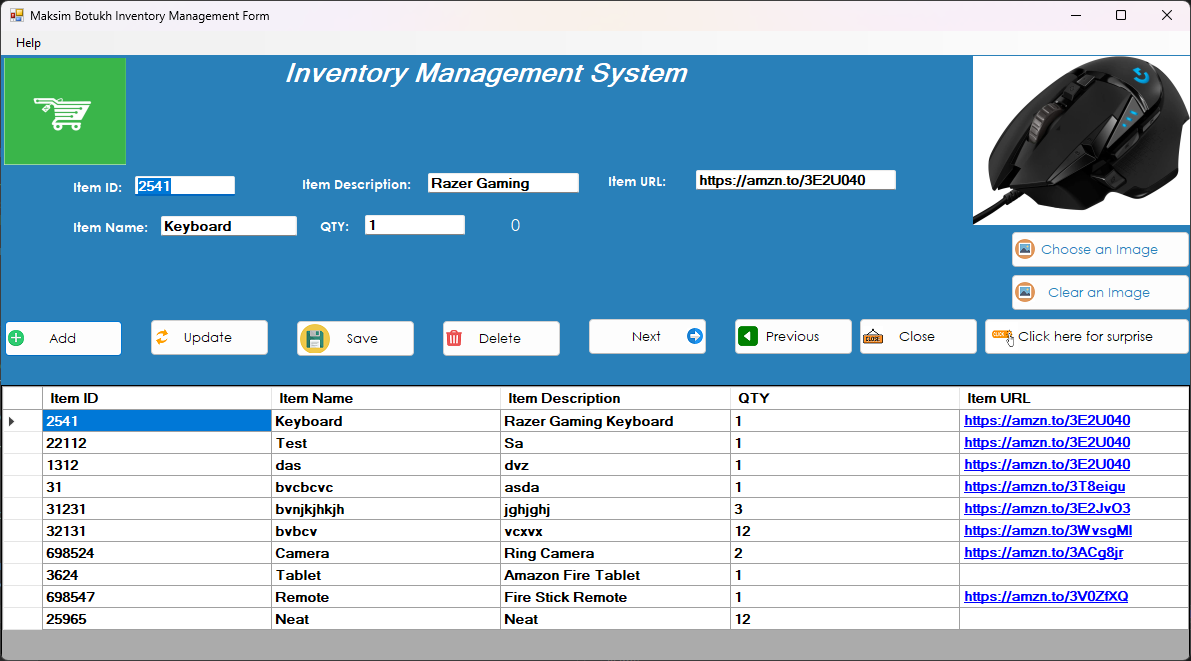Click the Item Name input field
Screen dimensions: 1191x661
pyautogui.click(x=229, y=226)
